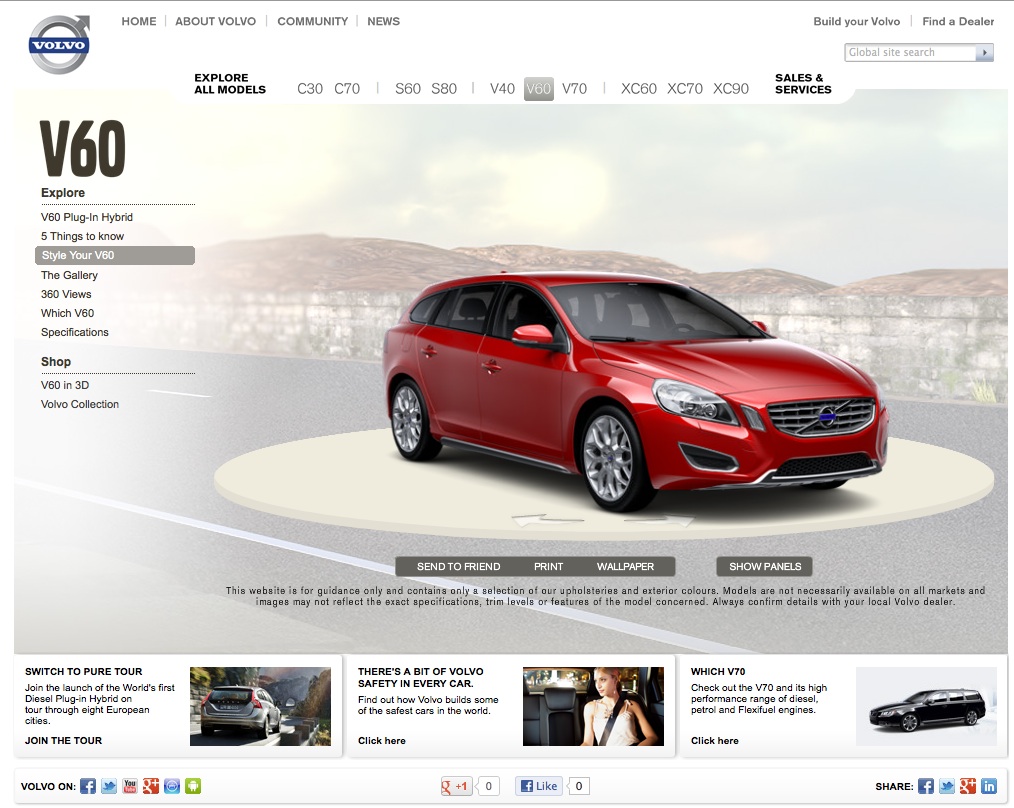
Task: Share this page on Facebook
Action: click(x=926, y=786)
